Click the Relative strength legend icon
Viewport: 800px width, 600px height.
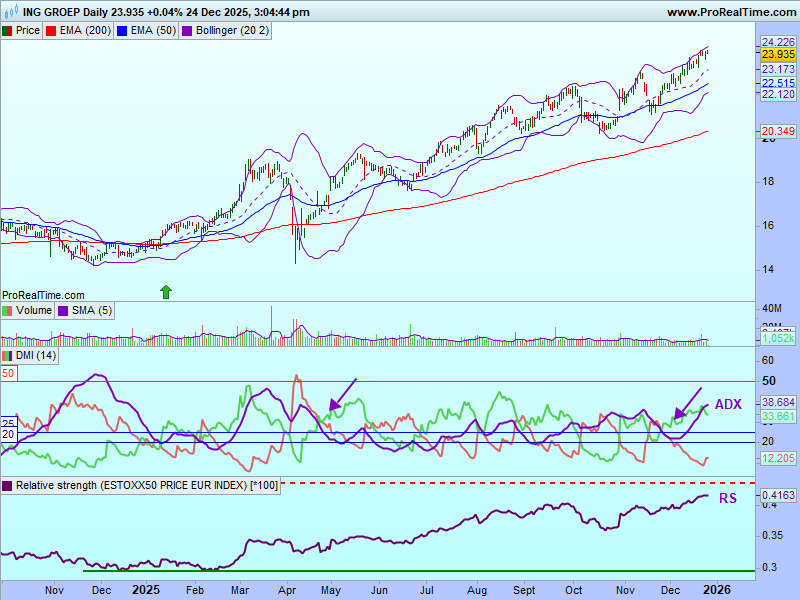click(x=8, y=485)
